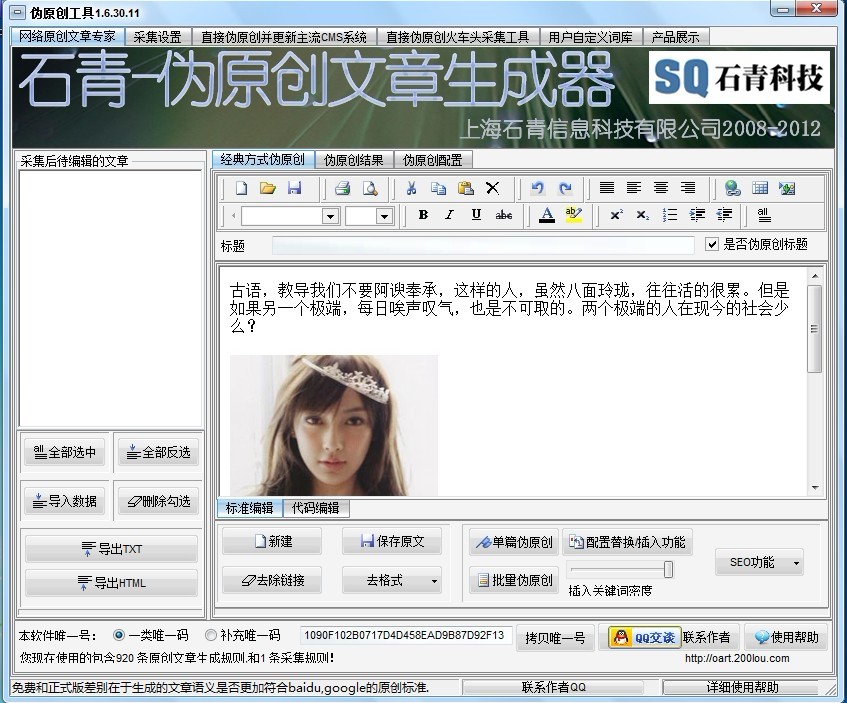Expand the SEO功能 dropdown
This screenshot has width=847, height=703.
pos(796,563)
